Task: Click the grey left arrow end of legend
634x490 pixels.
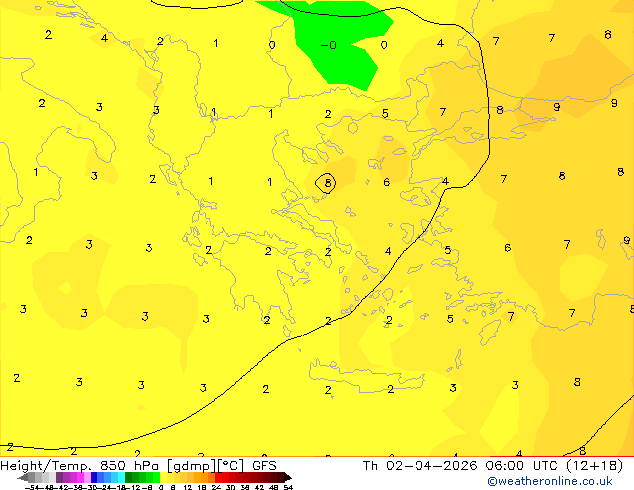Action: point(23,478)
